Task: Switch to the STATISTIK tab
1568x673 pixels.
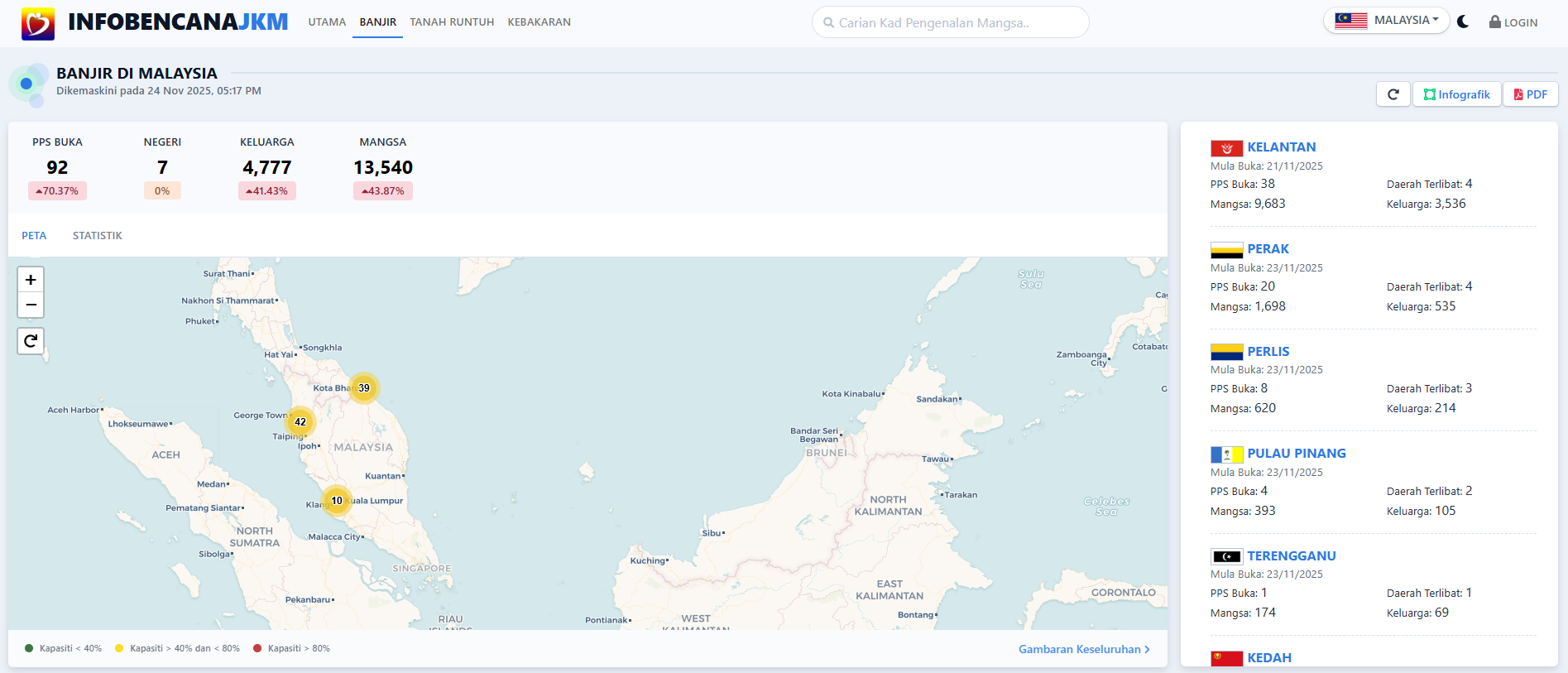Action: 97,236
